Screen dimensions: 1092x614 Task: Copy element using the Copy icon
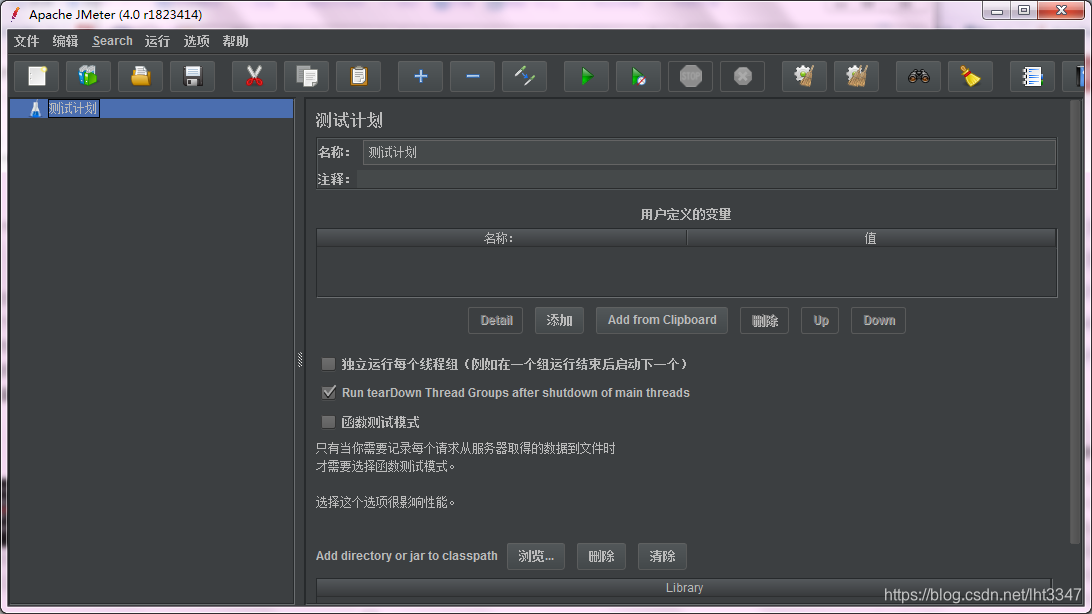(x=306, y=76)
